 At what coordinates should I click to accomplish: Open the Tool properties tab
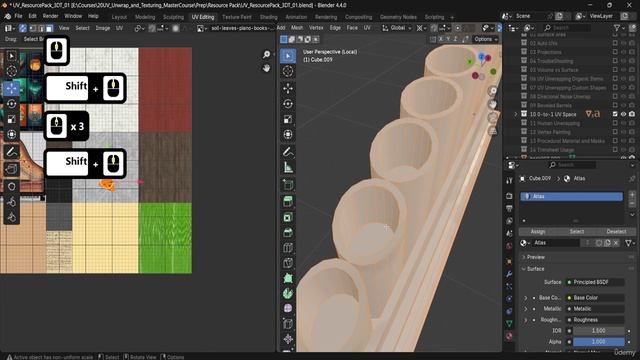pyautogui.click(x=509, y=180)
